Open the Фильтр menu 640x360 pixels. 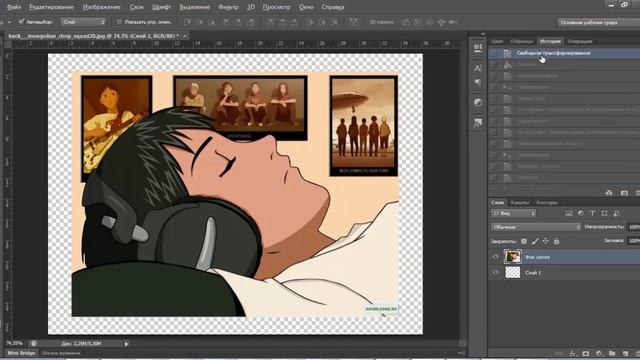click(228, 7)
